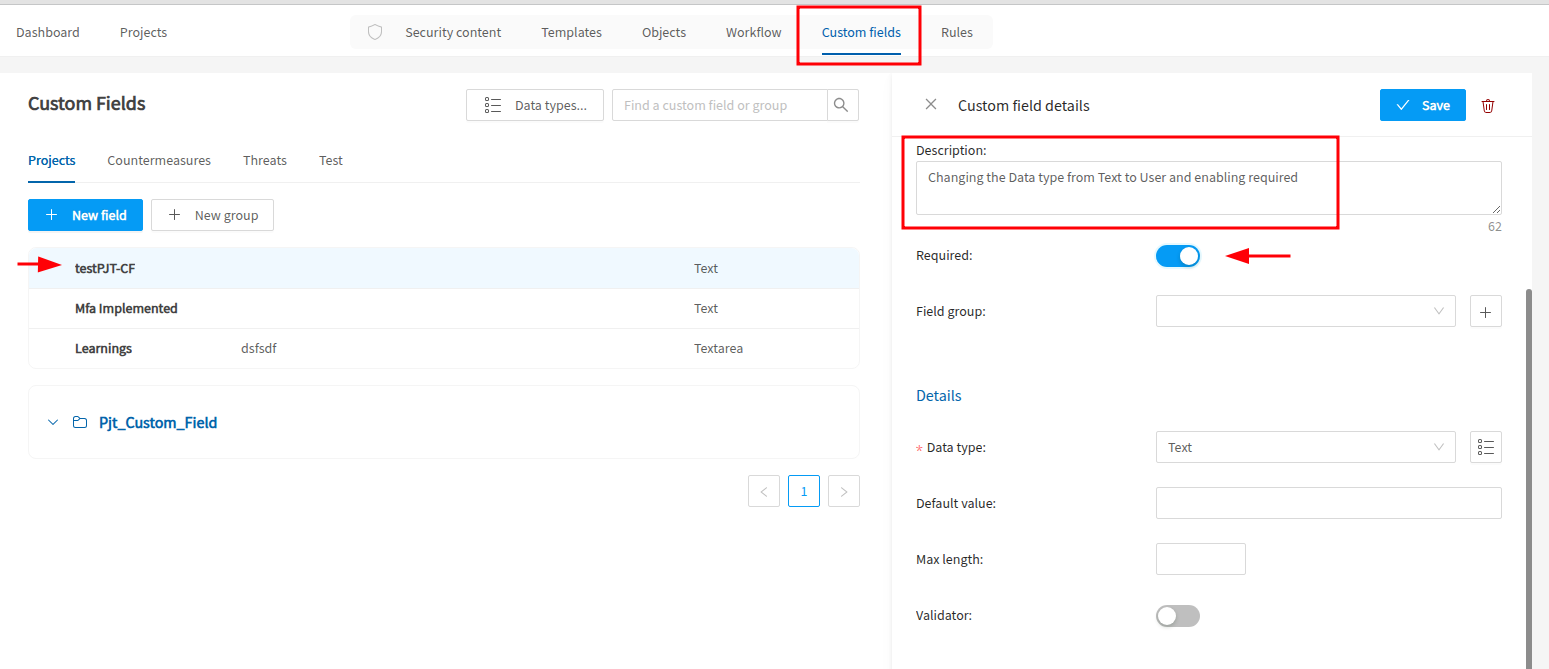Viewport: 1549px width, 669px height.
Task: Click the Textarea type cell
Action: coord(718,349)
